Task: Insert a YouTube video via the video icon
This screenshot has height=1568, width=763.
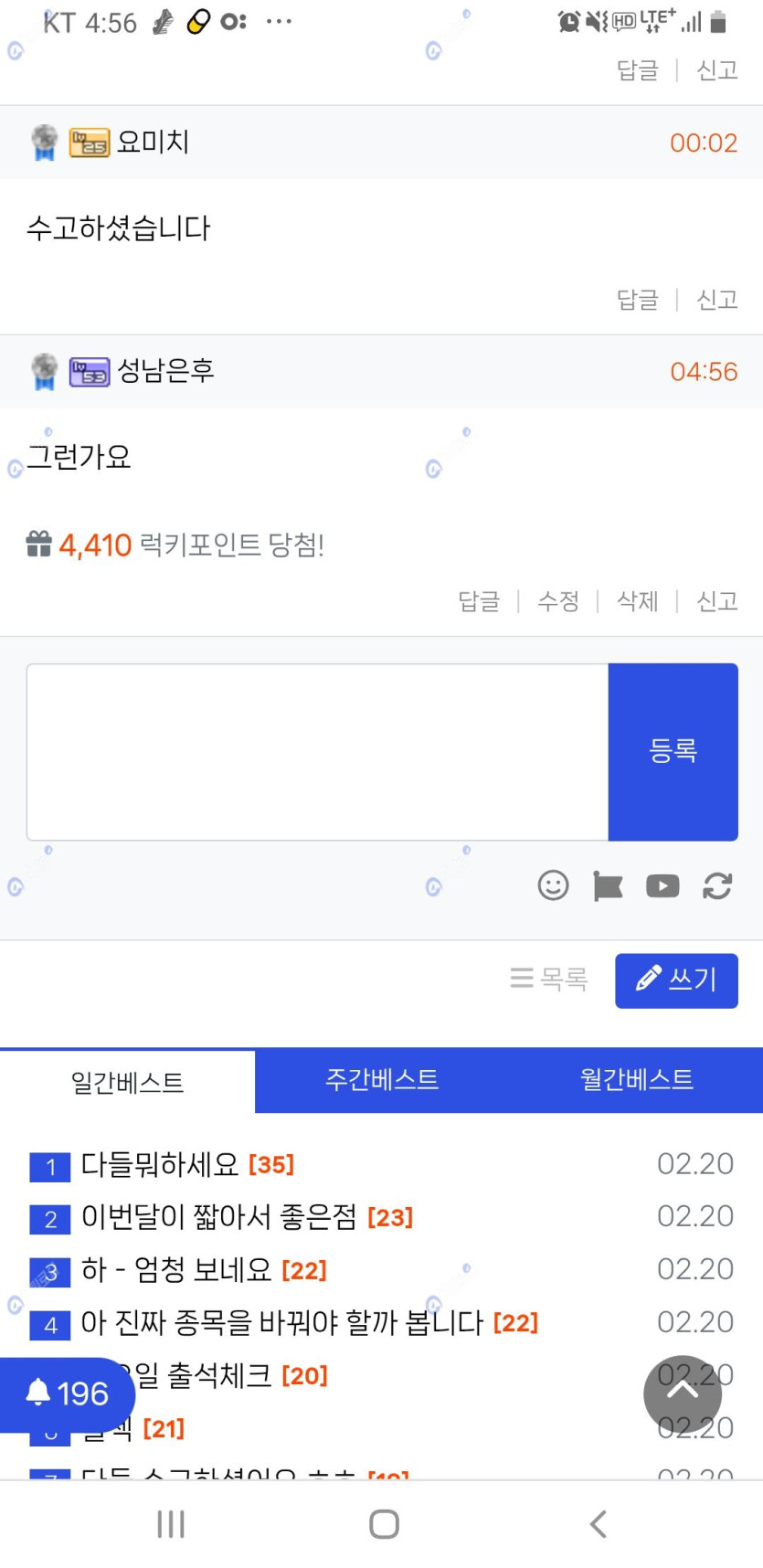Action: [x=662, y=885]
